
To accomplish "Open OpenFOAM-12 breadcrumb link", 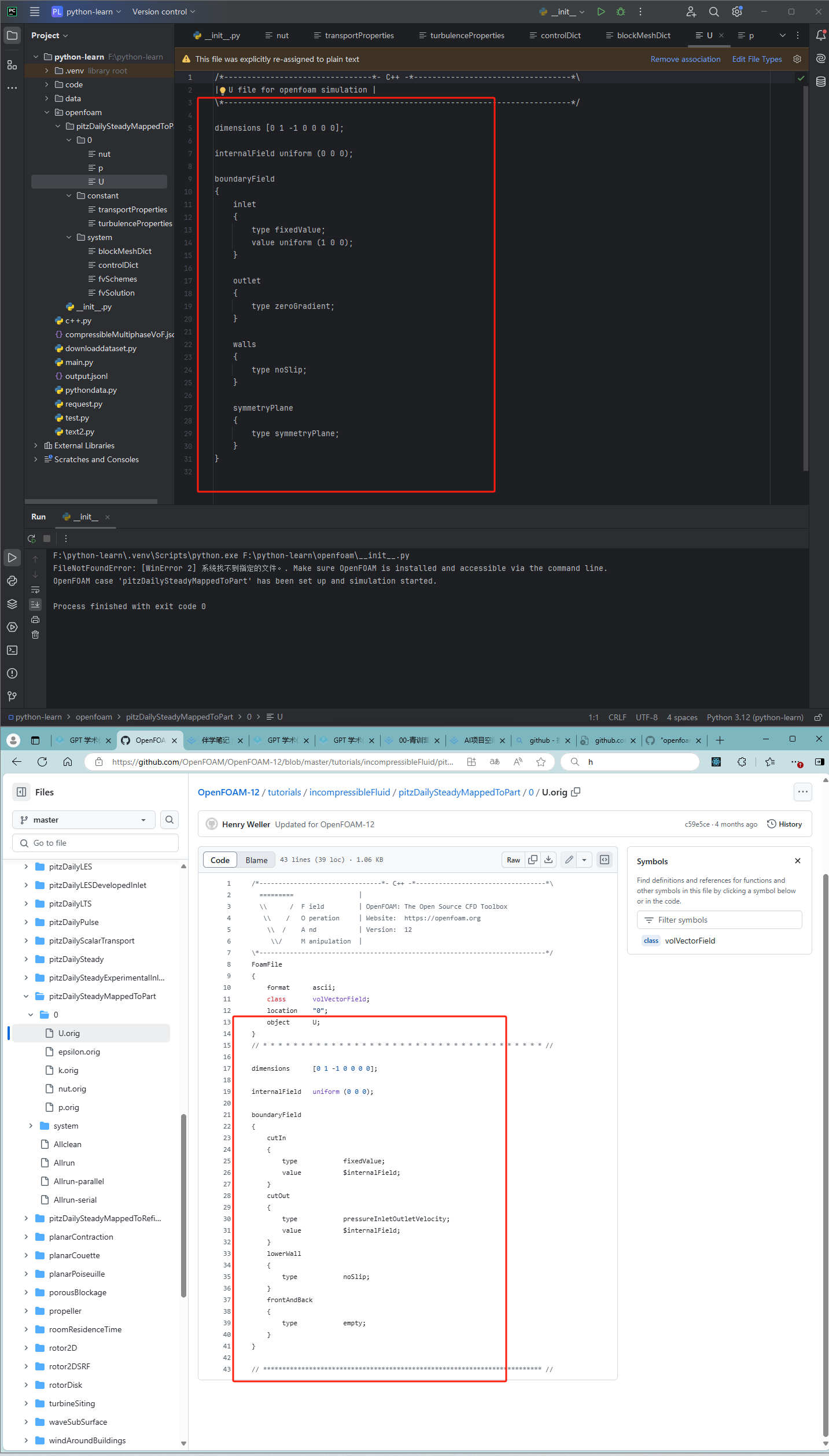I will coord(229,792).
